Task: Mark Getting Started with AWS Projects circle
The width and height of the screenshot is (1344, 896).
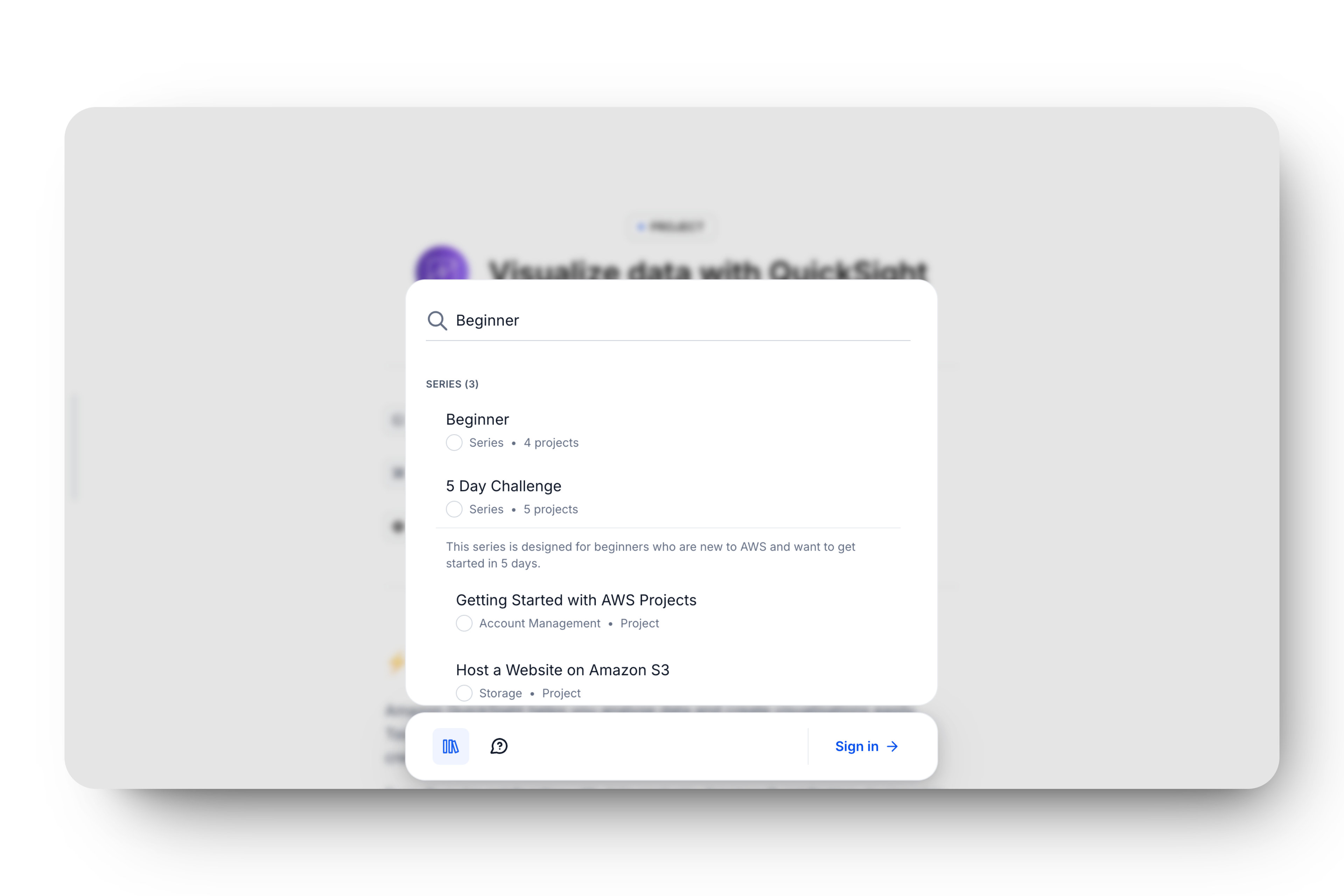Action: [x=464, y=623]
